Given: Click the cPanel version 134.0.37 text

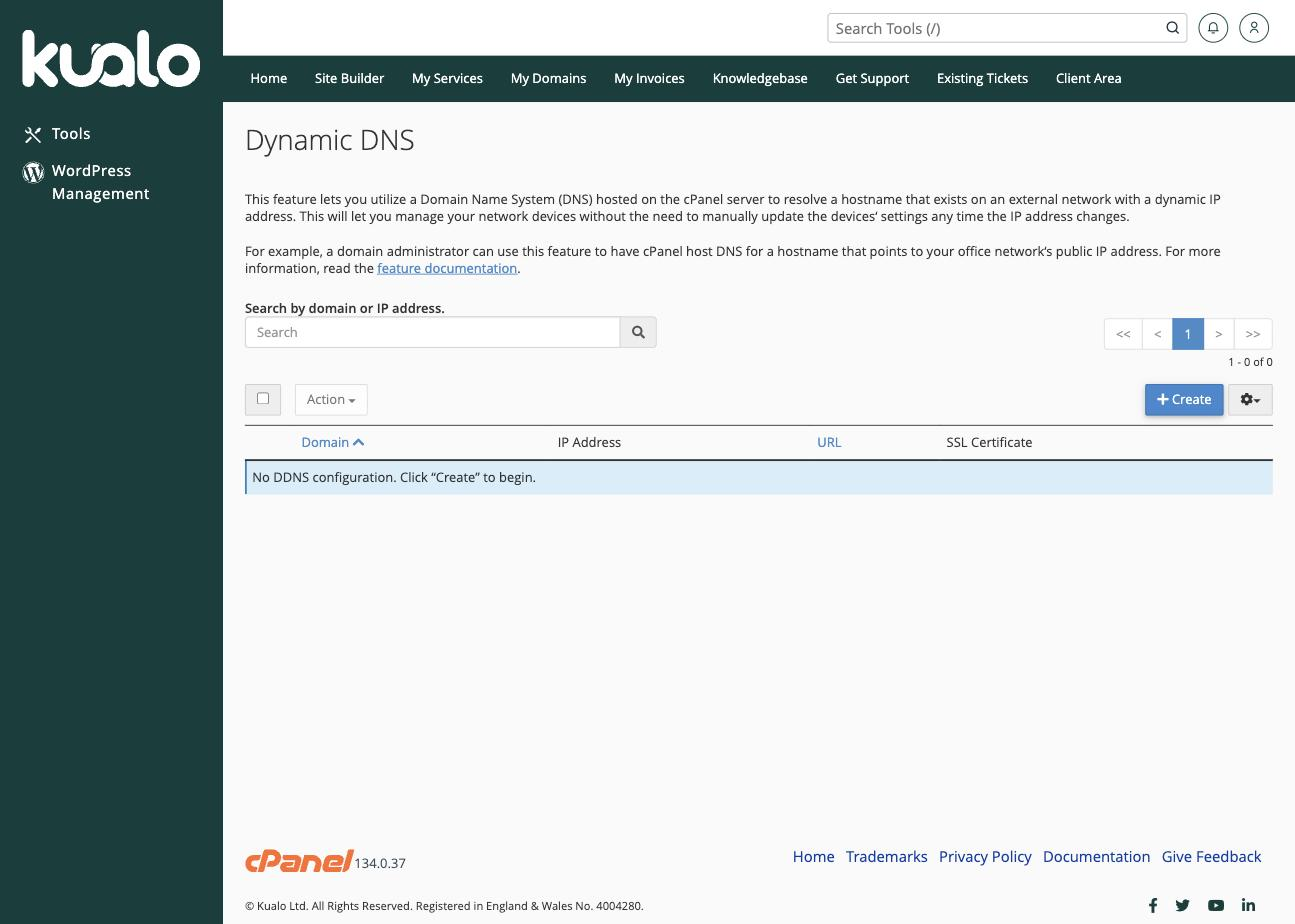Looking at the screenshot, I should [x=380, y=863].
